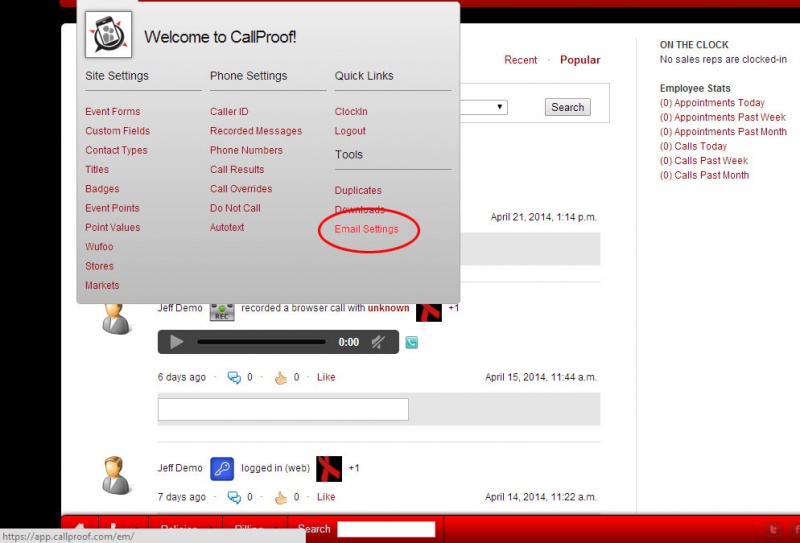Open Caller ID under Phone Settings
This screenshot has width=800, height=543.
[x=229, y=111]
